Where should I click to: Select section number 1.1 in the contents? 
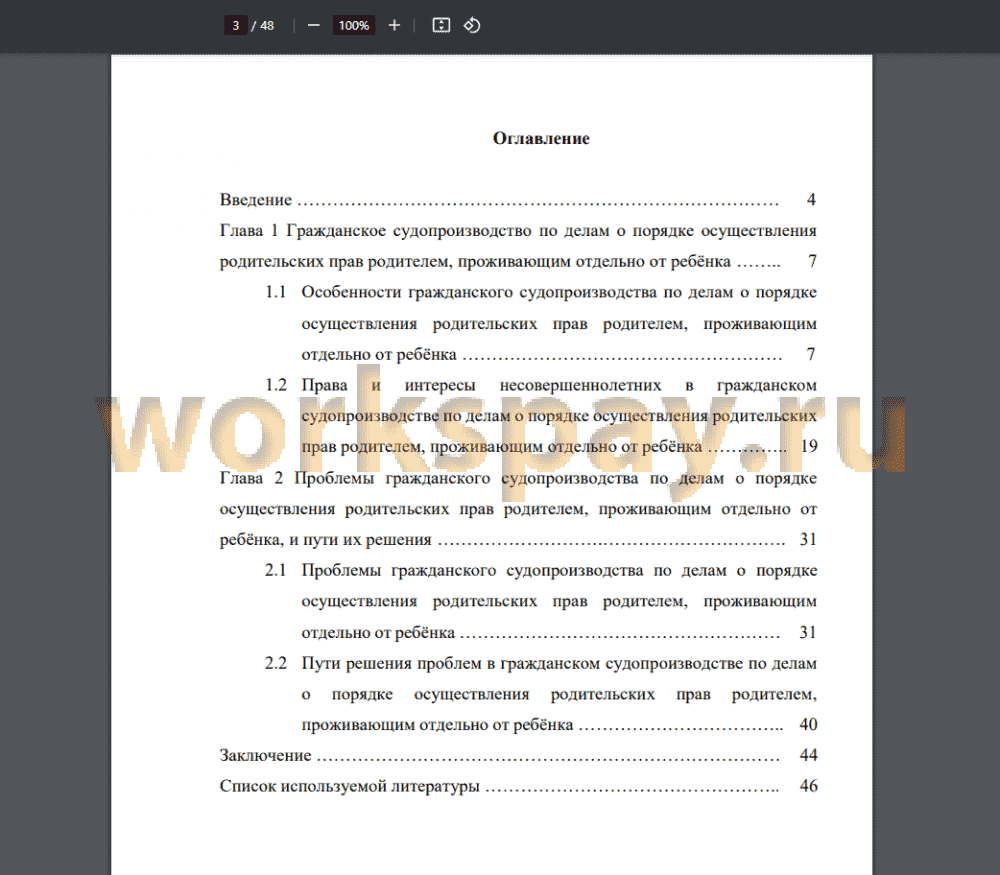point(276,292)
